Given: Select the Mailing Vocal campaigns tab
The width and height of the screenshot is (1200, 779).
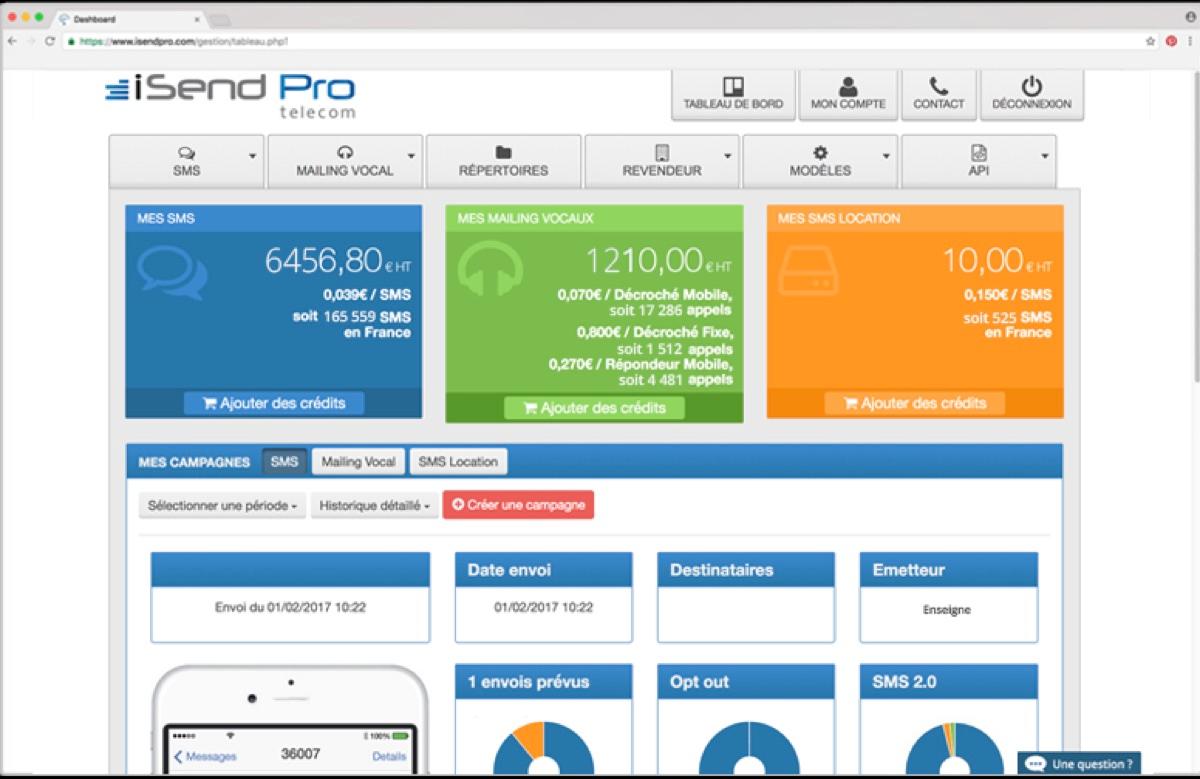Looking at the screenshot, I should click(357, 461).
